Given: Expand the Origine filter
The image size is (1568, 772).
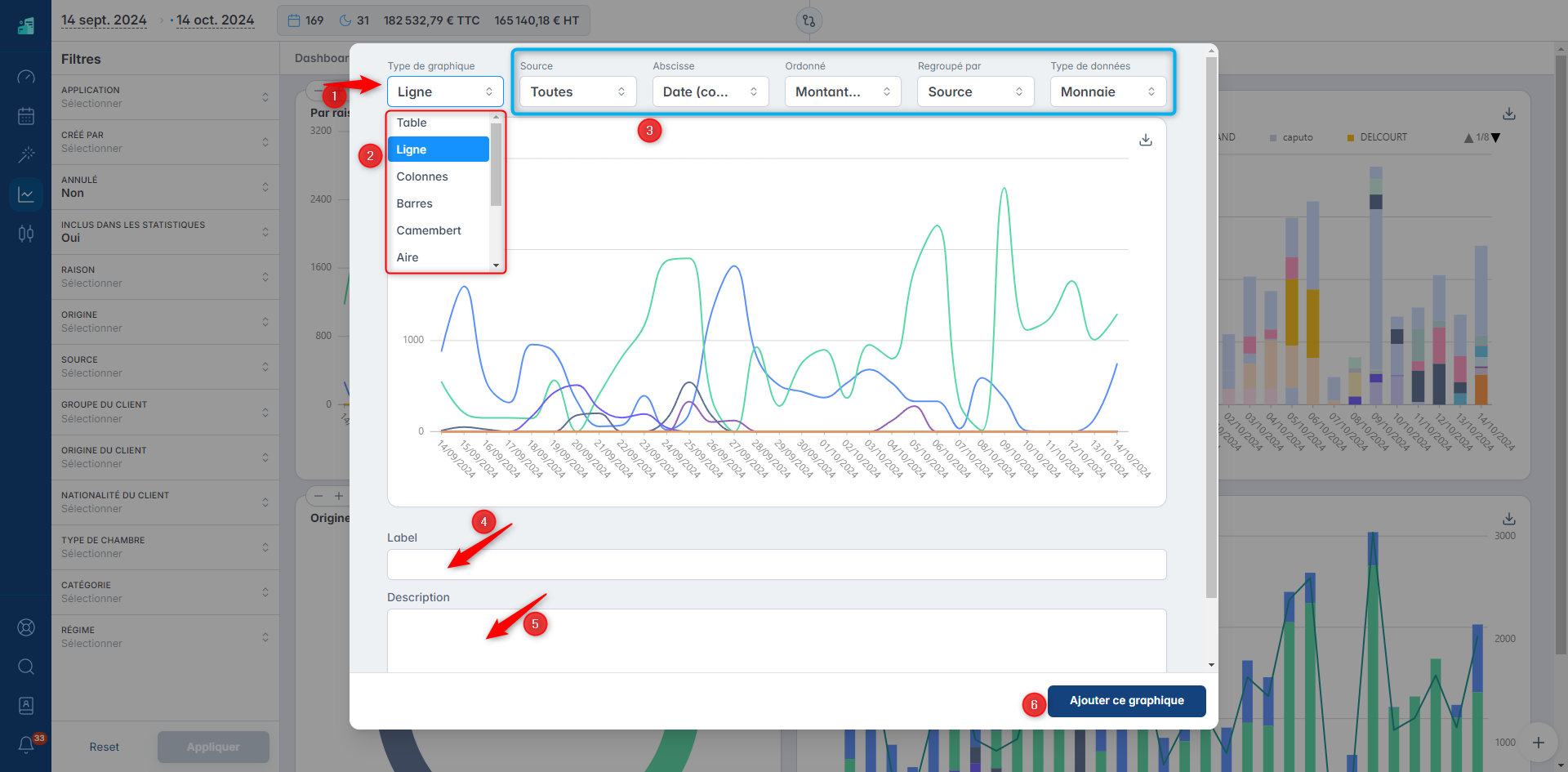Looking at the screenshot, I should (x=165, y=322).
